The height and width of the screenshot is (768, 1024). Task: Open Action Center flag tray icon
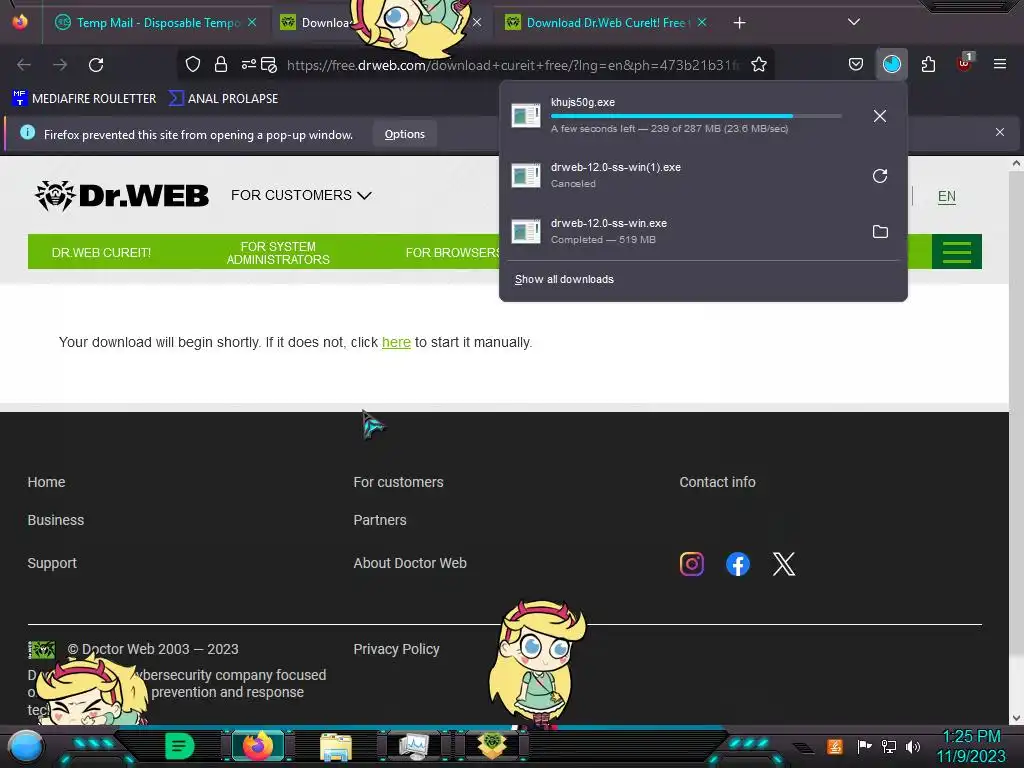[x=865, y=746]
